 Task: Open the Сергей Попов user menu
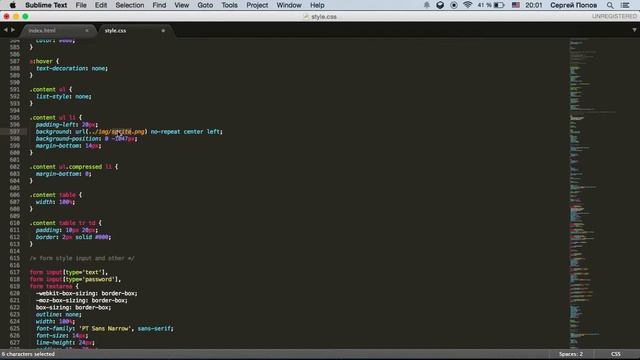pos(573,5)
